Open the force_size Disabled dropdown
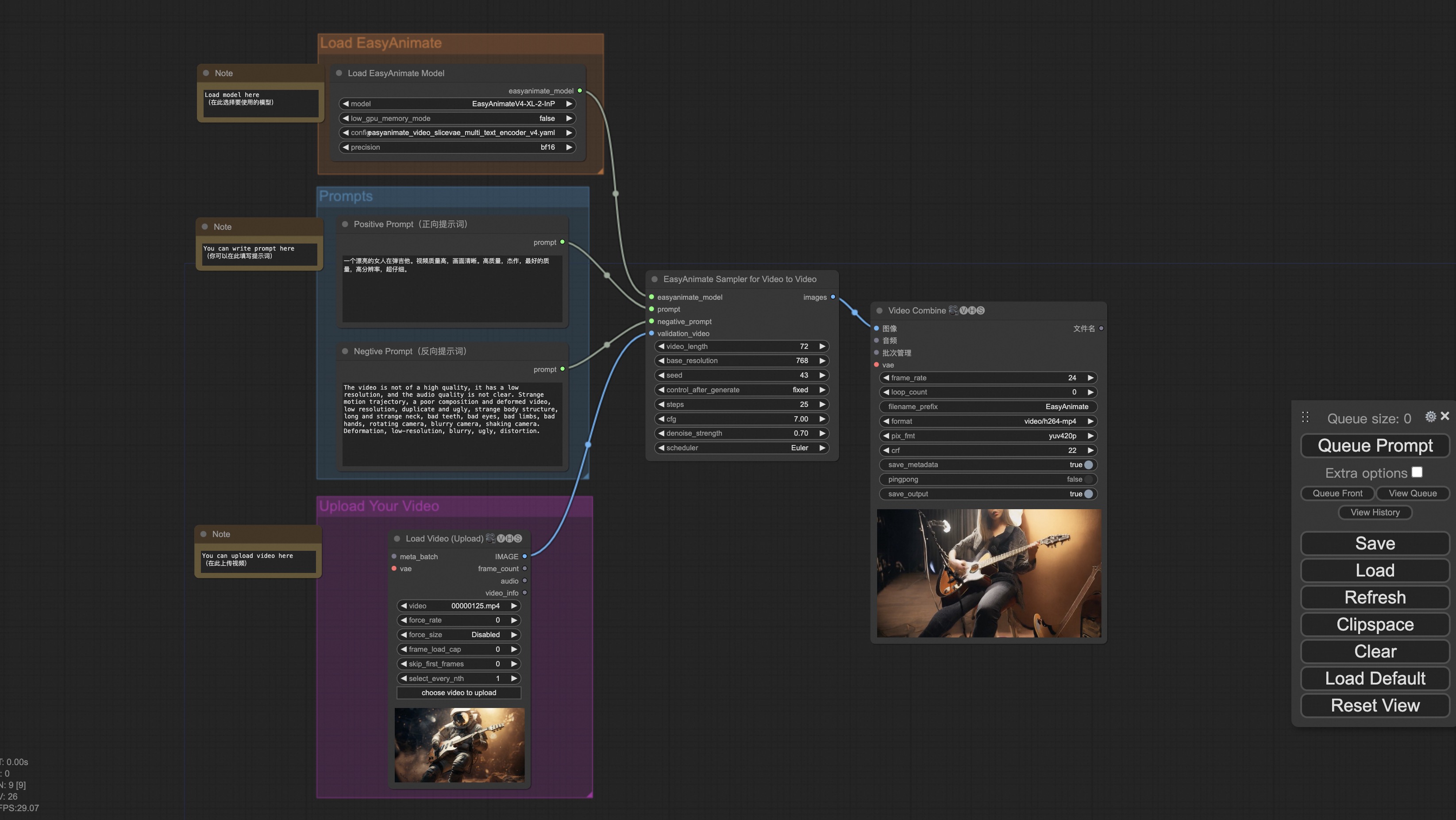1456x820 pixels. coord(459,634)
